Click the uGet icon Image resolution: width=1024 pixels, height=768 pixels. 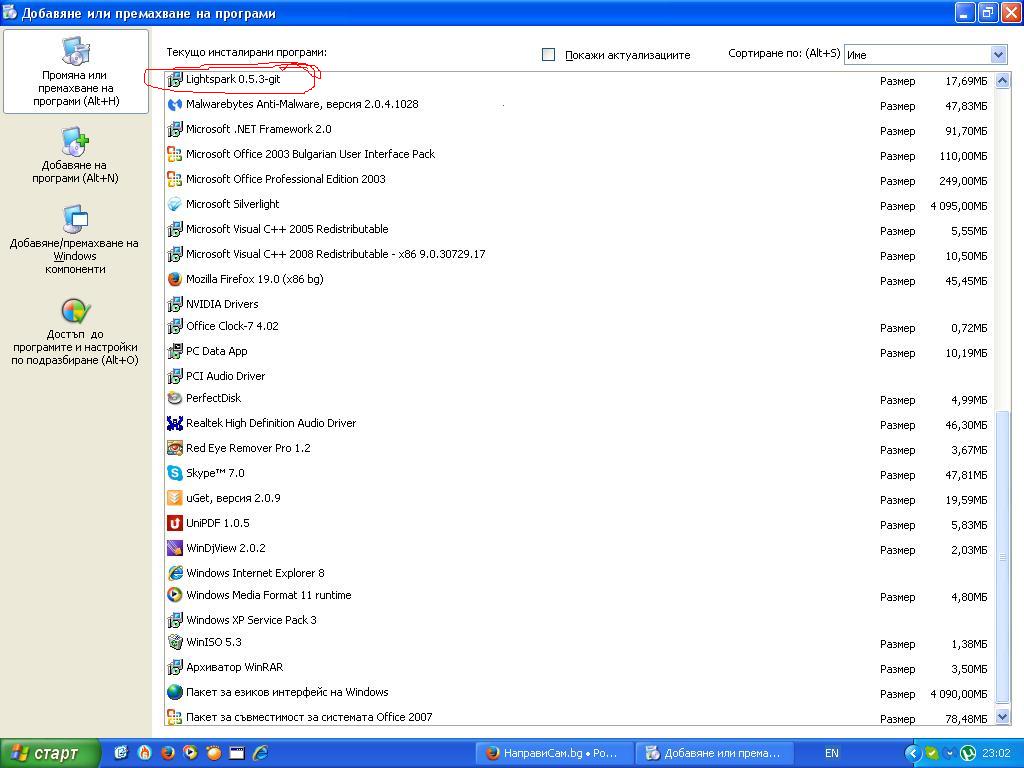(x=174, y=498)
